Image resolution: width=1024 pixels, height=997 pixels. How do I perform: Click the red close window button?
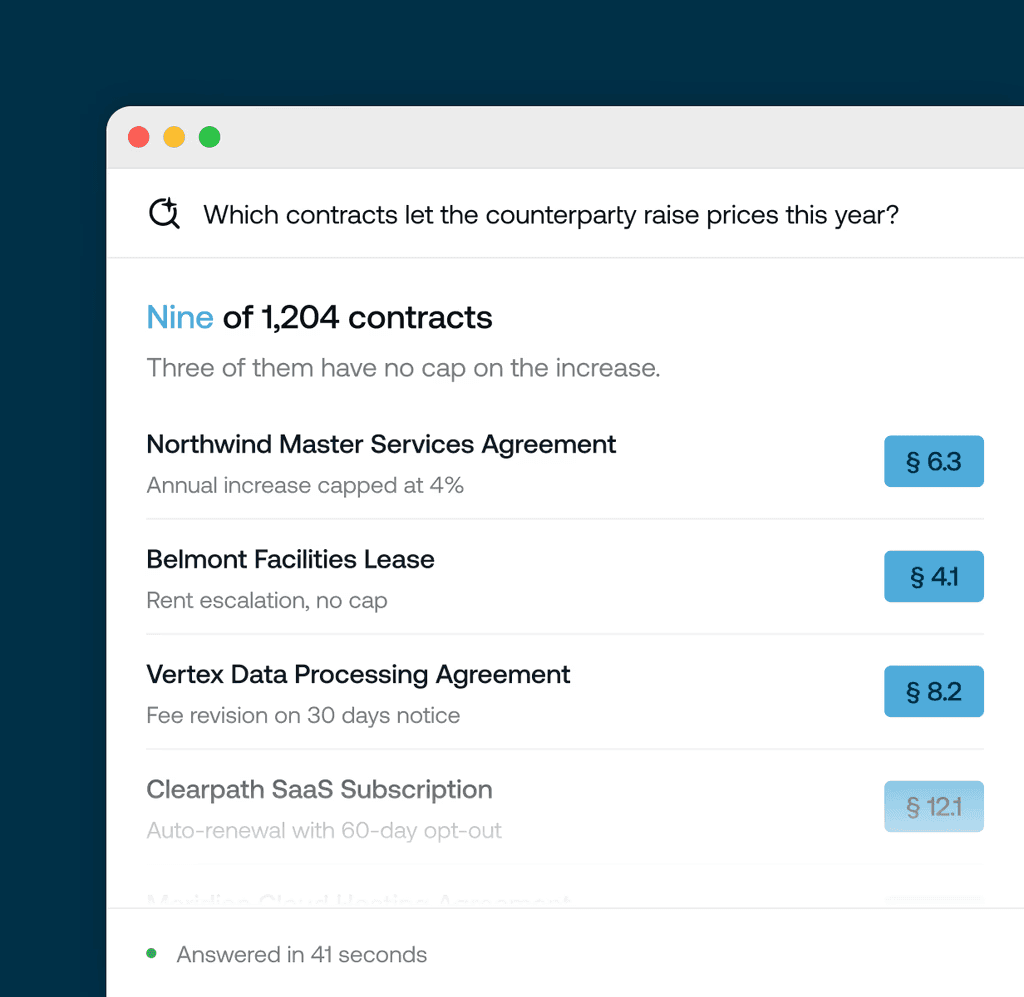pos(138,137)
